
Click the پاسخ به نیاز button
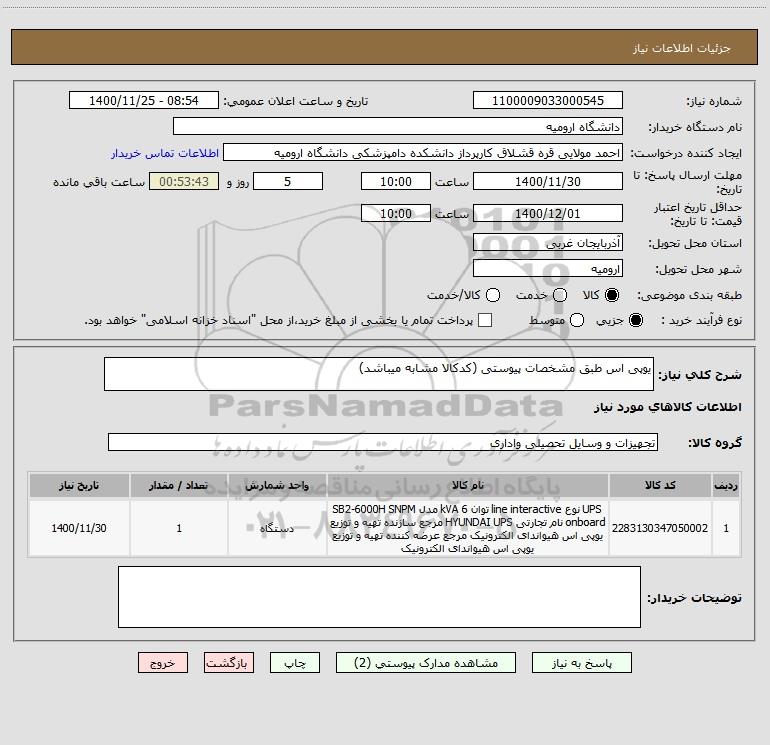(x=581, y=663)
